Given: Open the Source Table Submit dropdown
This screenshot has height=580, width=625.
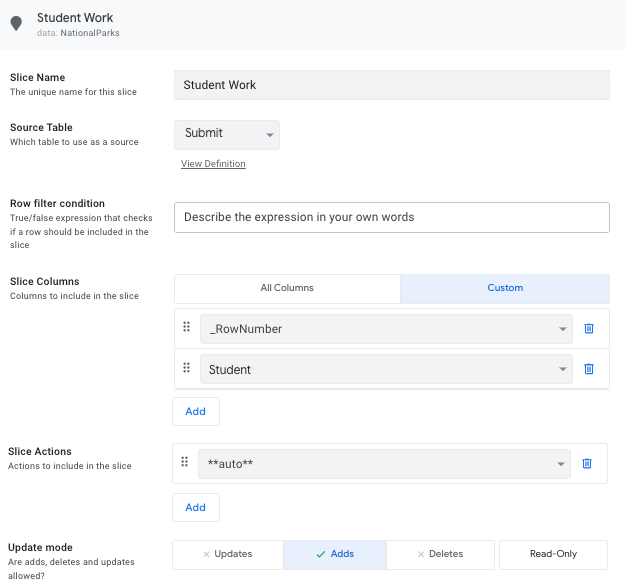Looking at the screenshot, I should tap(227, 135).
